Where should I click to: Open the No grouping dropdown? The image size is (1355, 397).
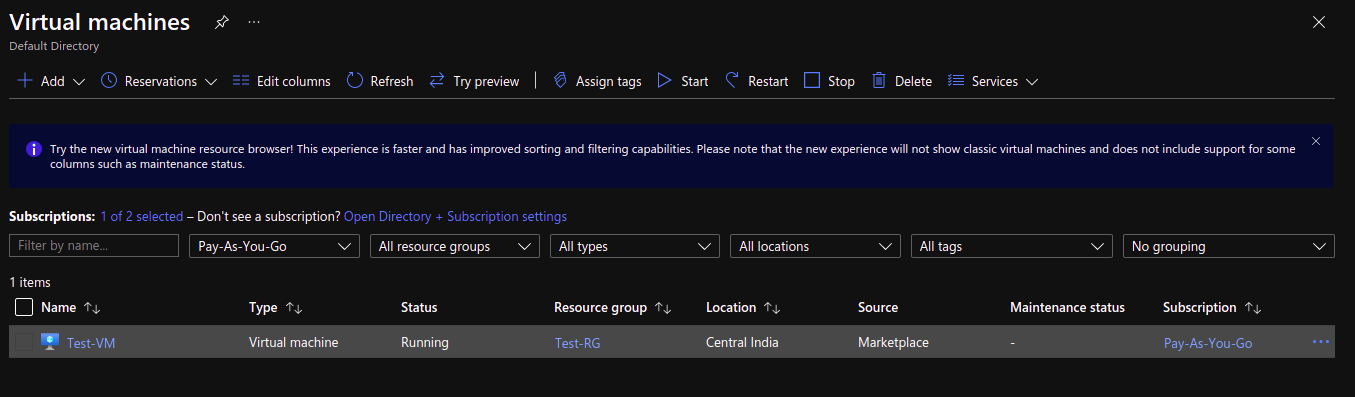(1229, 246)
